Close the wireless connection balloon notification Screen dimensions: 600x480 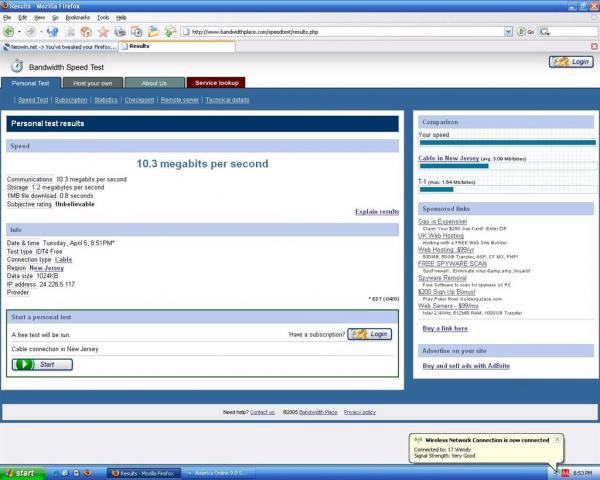(x=557, y=440)
